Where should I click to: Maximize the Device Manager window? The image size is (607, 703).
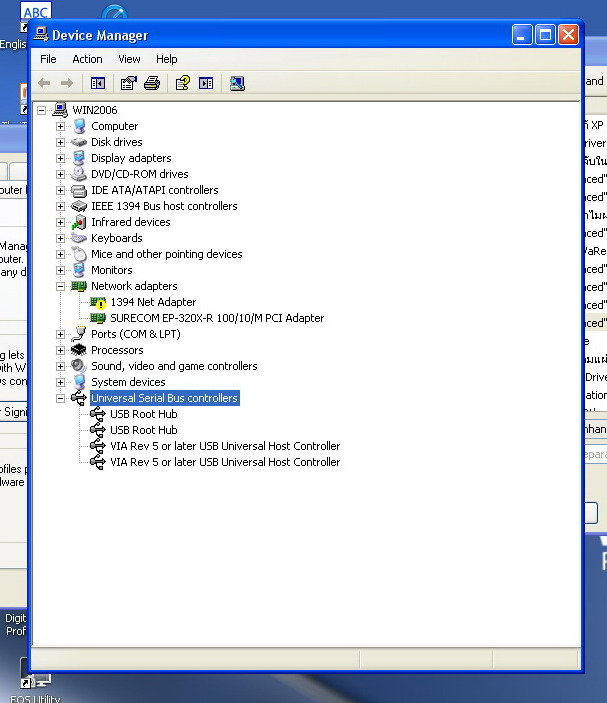click(x=545, y=35)
